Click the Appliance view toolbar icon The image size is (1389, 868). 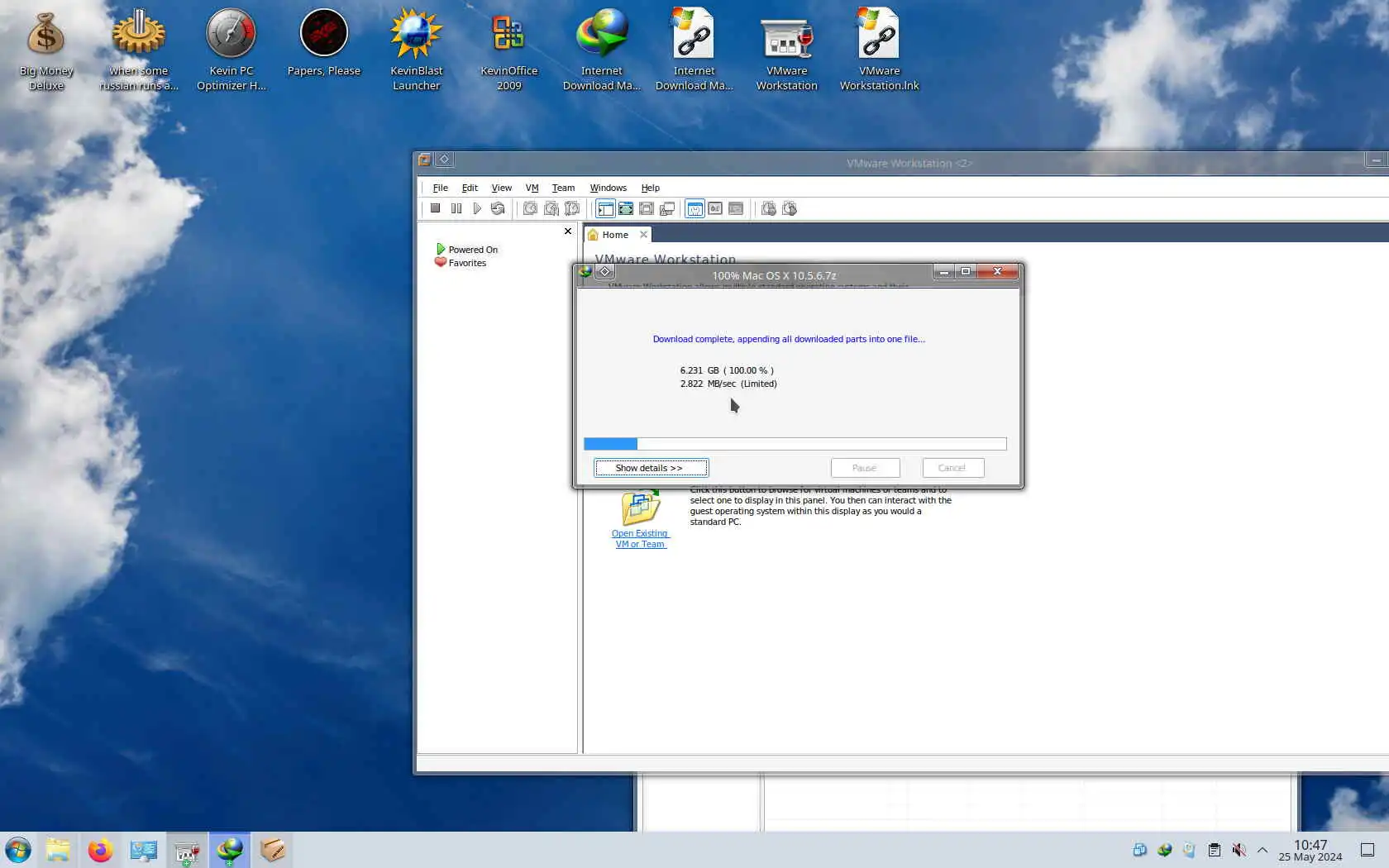pos(715,208)
